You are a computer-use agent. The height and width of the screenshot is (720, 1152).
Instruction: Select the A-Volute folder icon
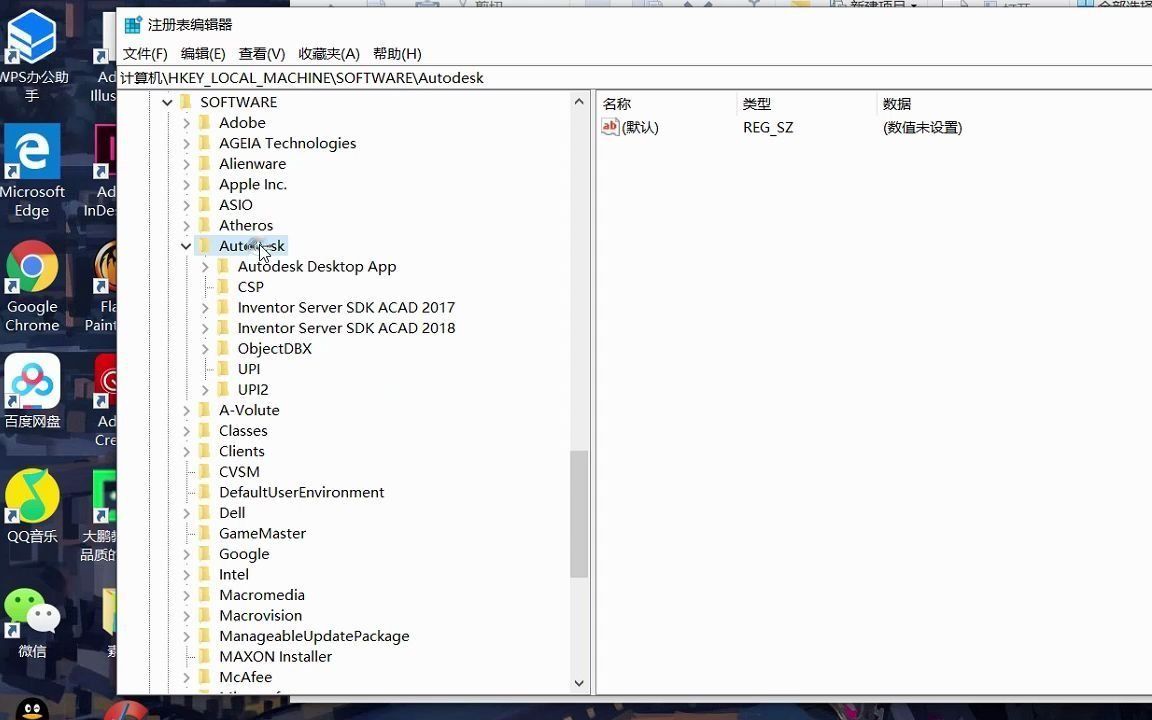tap(205, 411)
